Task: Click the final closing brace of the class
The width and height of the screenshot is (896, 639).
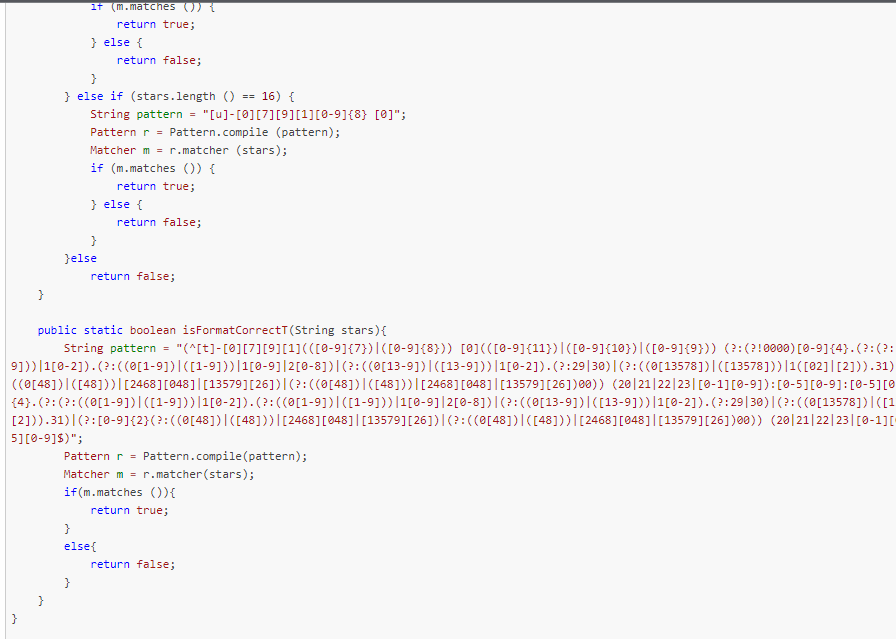Action: 14,618
